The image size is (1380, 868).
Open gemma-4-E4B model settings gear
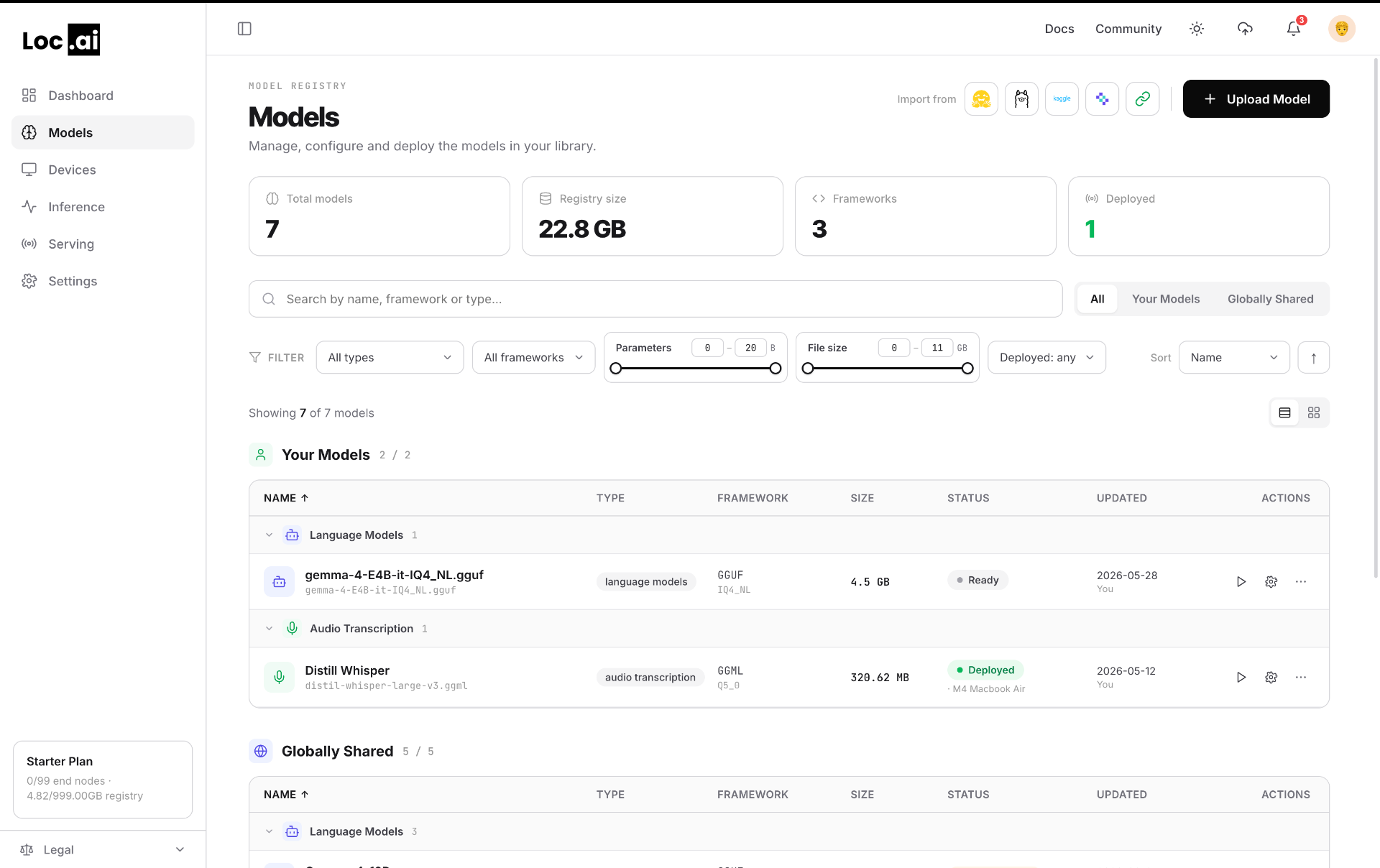[1271, 582]
